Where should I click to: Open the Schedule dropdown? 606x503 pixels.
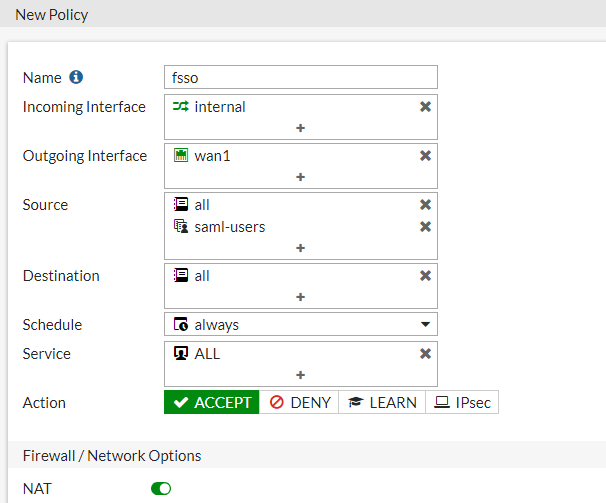[301, 324]
